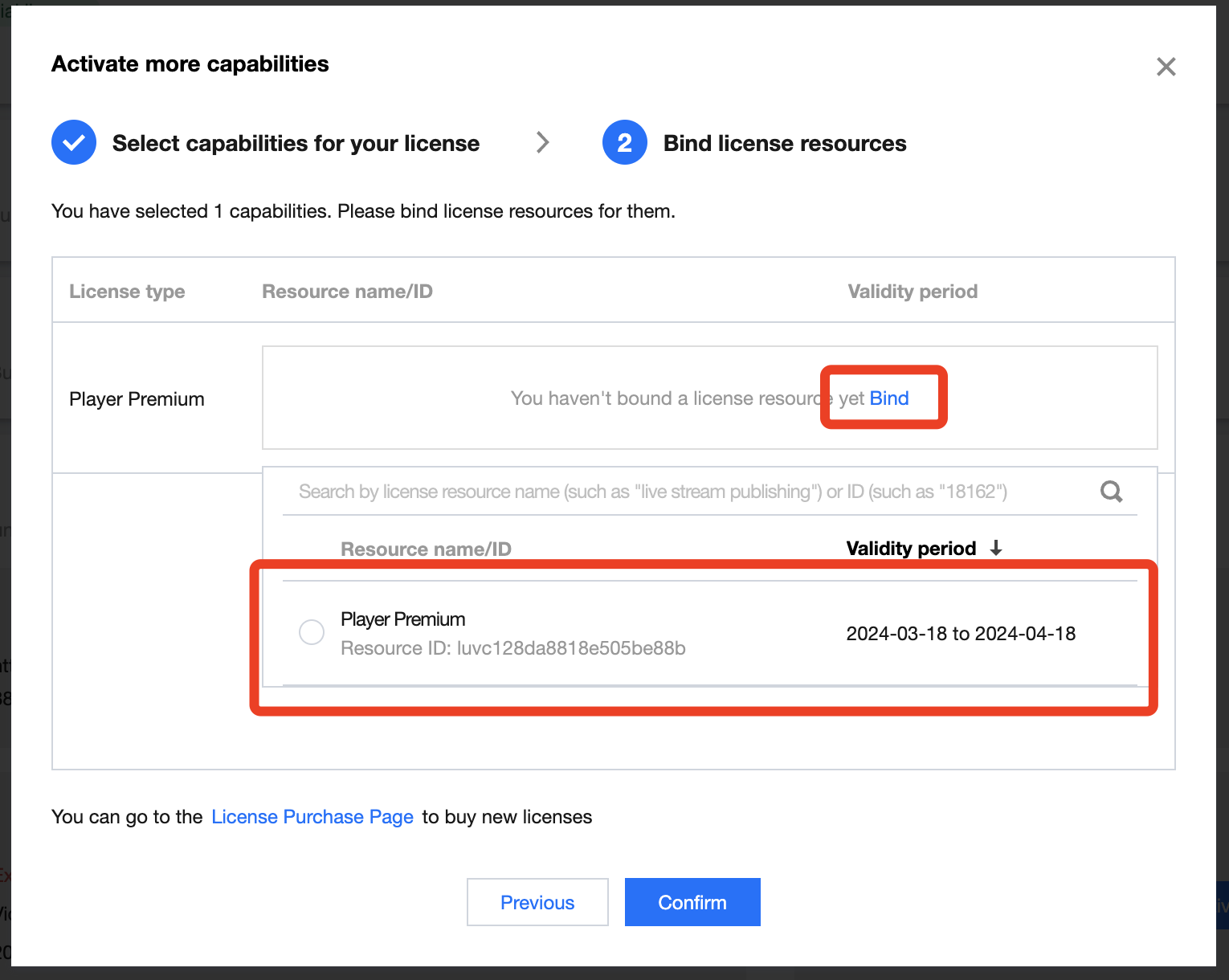Image resolution: width=1229 pixels, height=980 pixels.
Task: Click the License type column header
Action: (127, 292)
